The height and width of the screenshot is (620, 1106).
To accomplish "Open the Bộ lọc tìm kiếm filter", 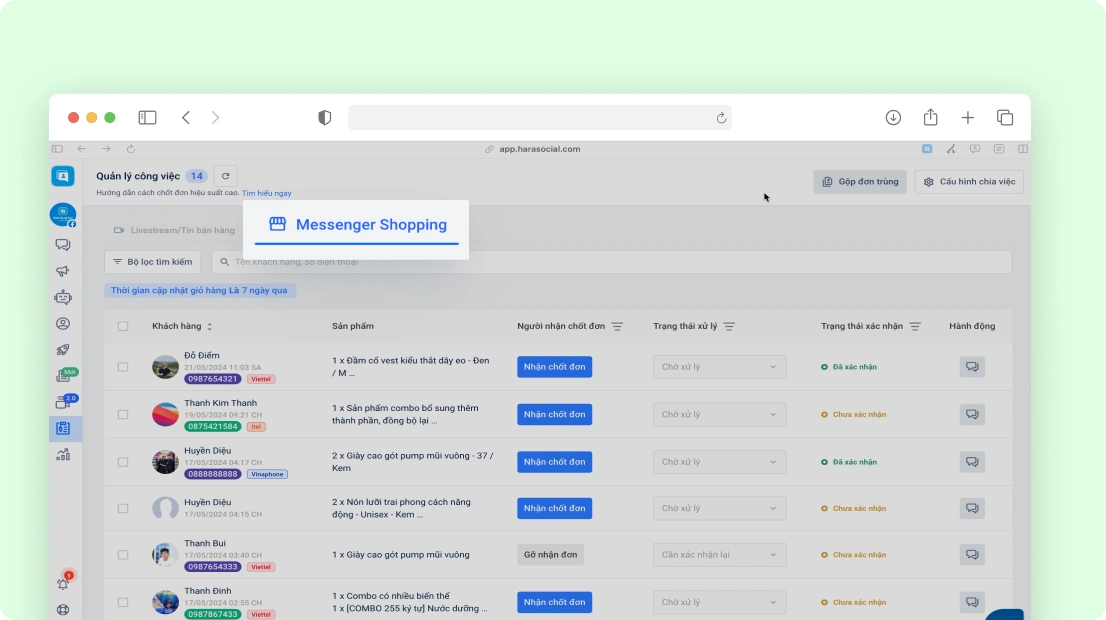I will [152, 262].
